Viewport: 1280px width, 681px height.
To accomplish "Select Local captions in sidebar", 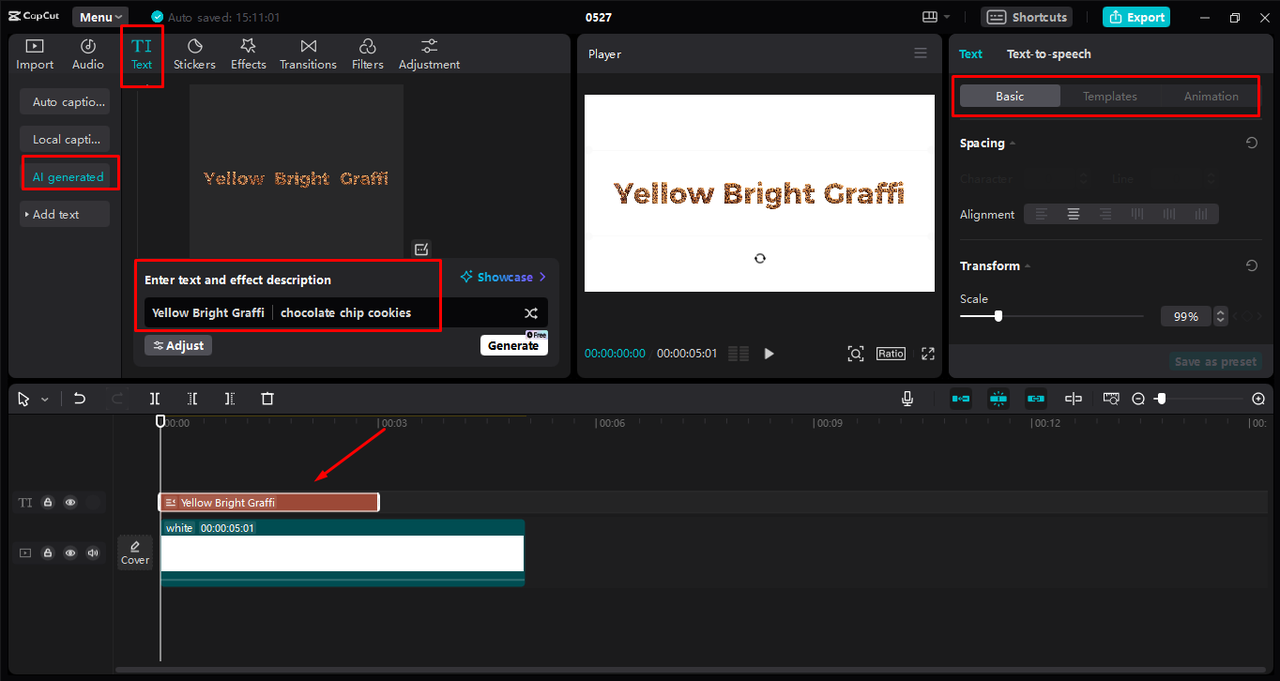I will point(65,140).
